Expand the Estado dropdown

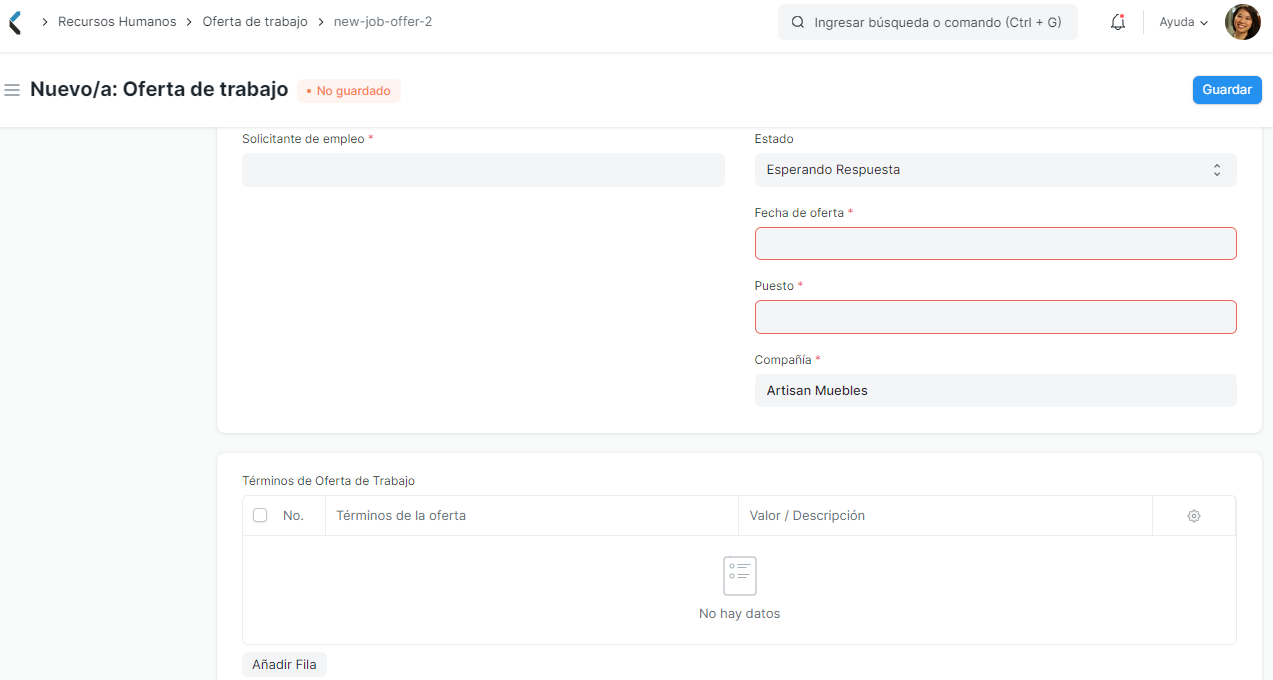click(x=995, y=170)
